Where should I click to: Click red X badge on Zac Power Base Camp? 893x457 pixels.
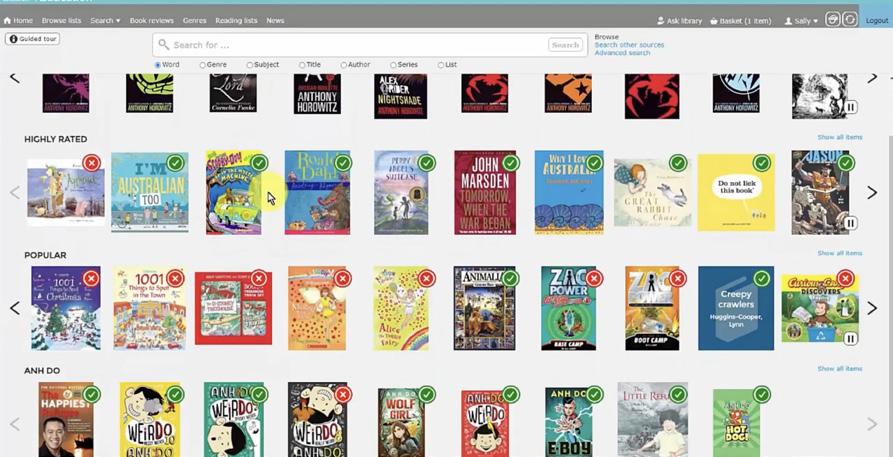point(594,278)
